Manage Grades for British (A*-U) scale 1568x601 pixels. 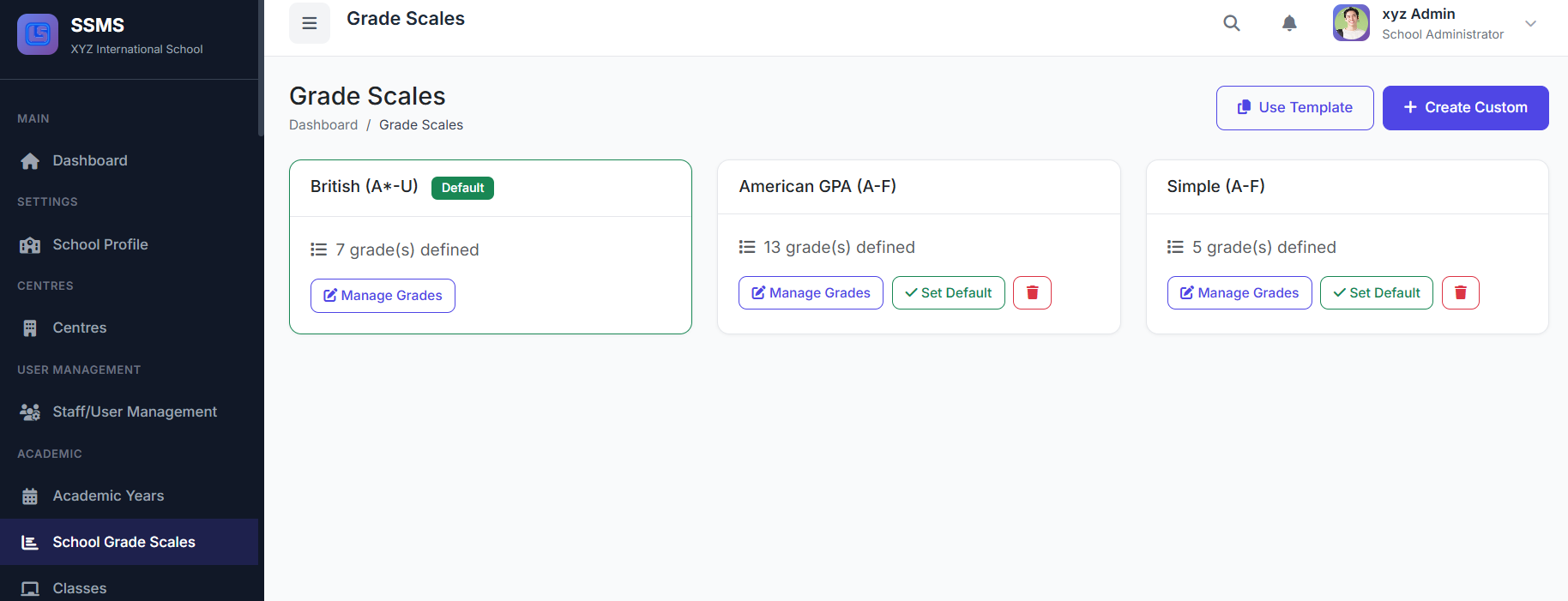383,296
